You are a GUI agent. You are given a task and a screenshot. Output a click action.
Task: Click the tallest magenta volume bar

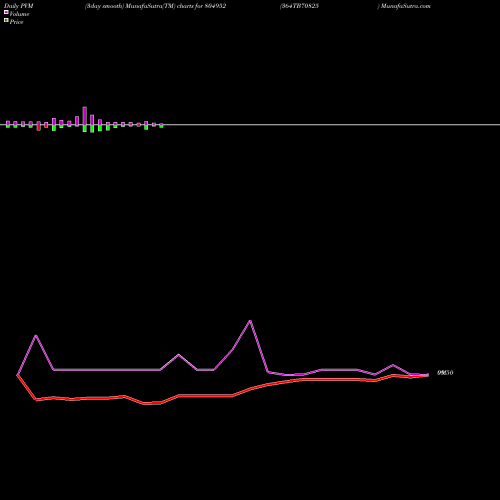(85, 116)
